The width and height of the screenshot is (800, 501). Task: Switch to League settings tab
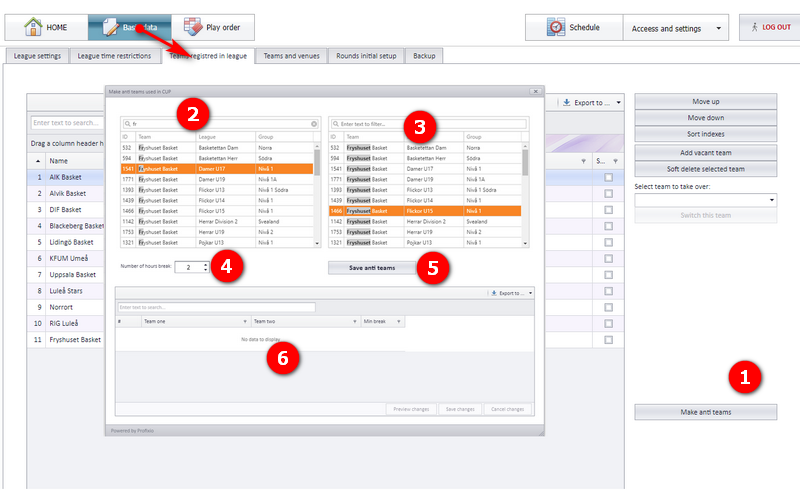(37, 56)
